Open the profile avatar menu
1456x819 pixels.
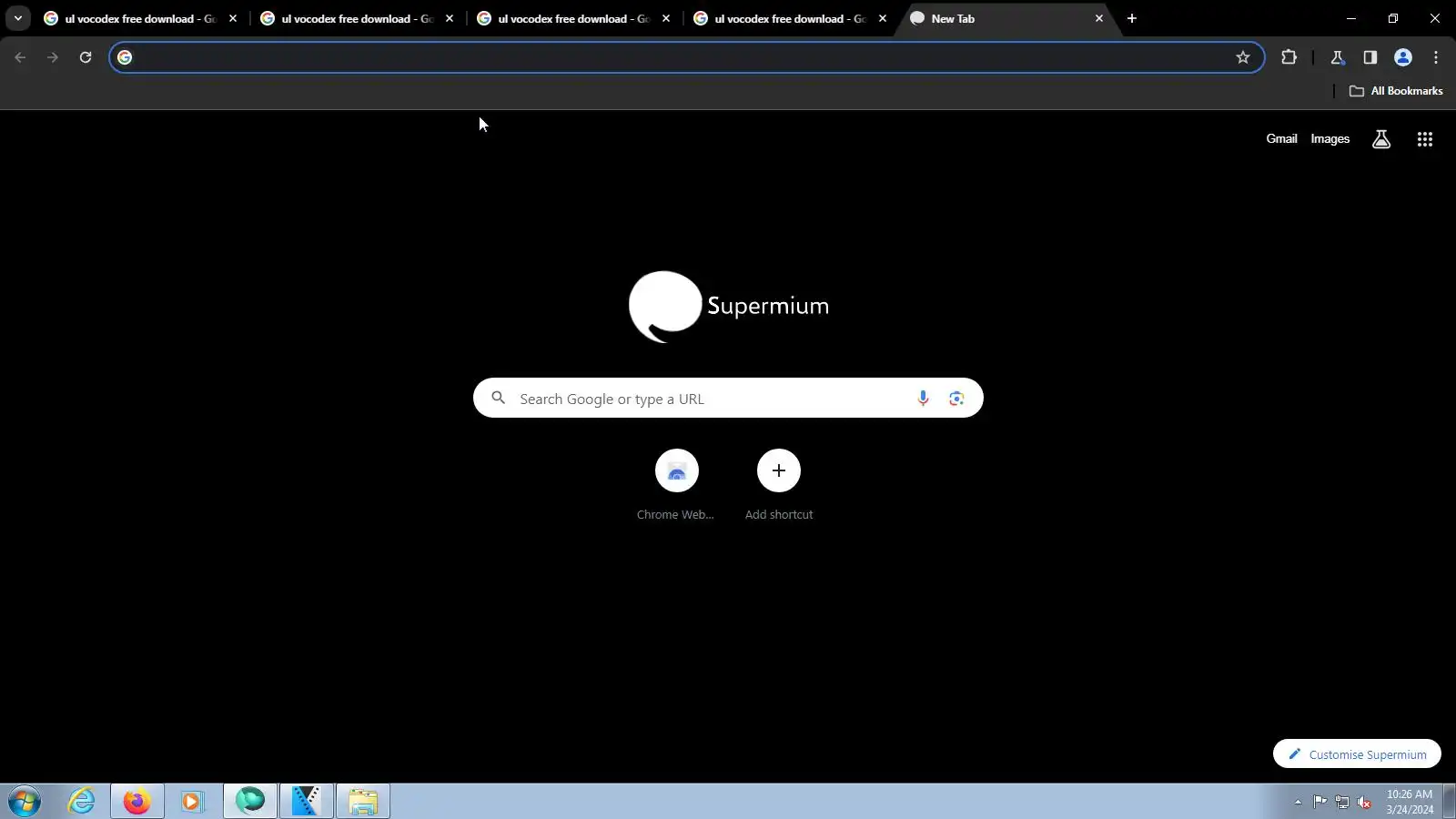click(1403, 57)
